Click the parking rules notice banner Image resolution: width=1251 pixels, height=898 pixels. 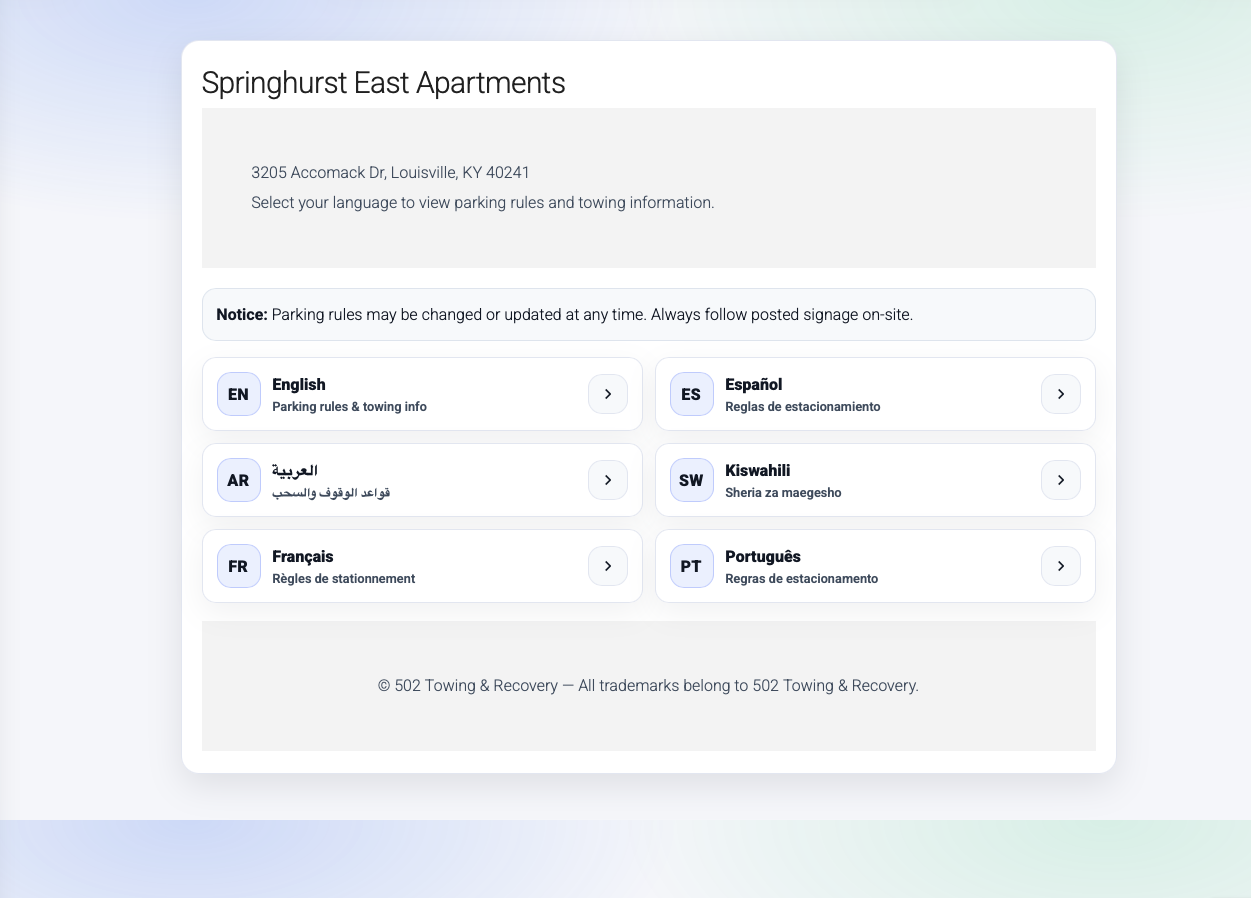[648, 314]
